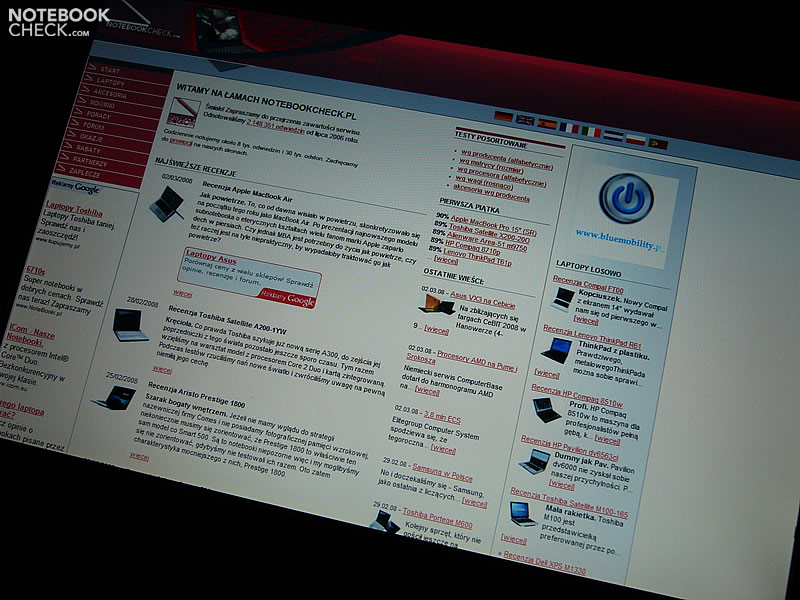The image size is (800, 600).
Task: Click the '6710s' sidebar ad link
Action: click(36, 270)
